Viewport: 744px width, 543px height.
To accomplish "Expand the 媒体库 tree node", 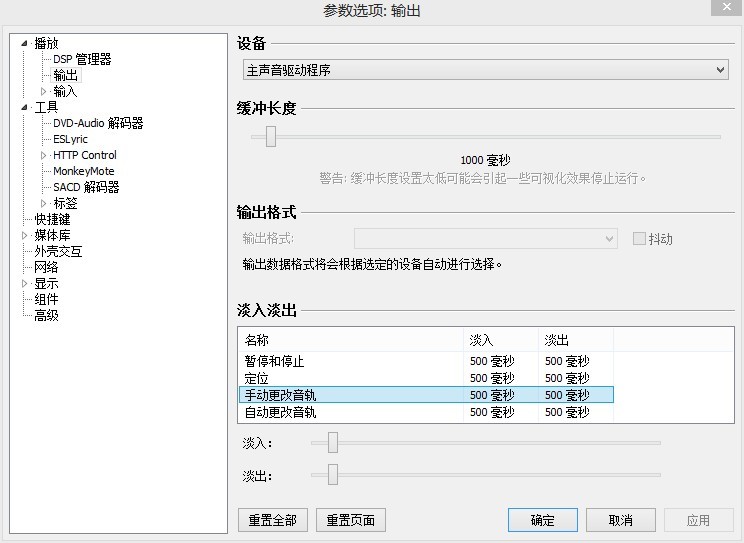I will (24, 235).
